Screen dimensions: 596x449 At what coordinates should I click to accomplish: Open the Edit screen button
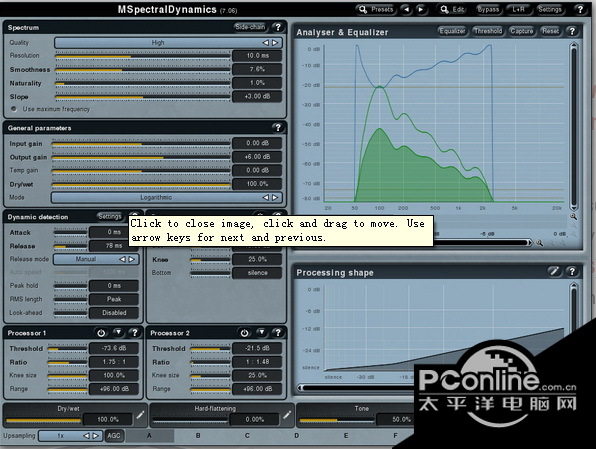[452, 10]
